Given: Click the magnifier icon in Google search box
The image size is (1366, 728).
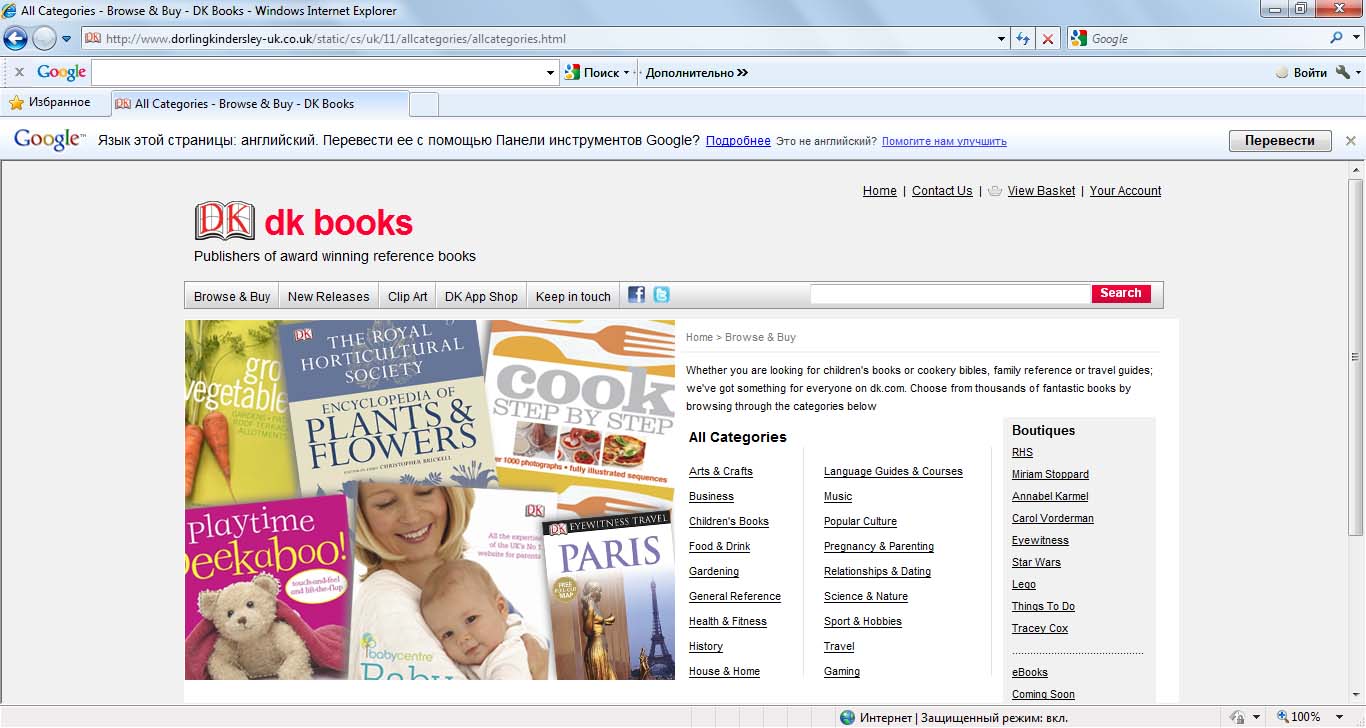Looking at the screenshot, I should point(1336,38).
